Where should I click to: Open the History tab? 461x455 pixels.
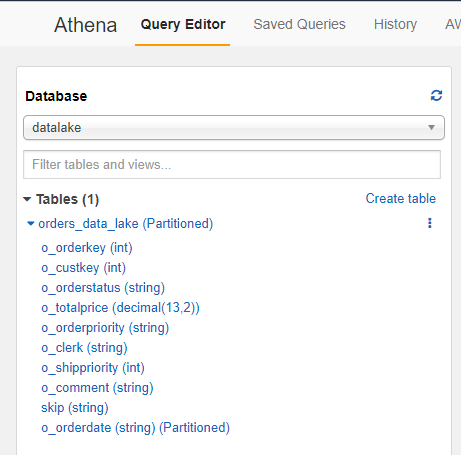(x=395, y=24)
